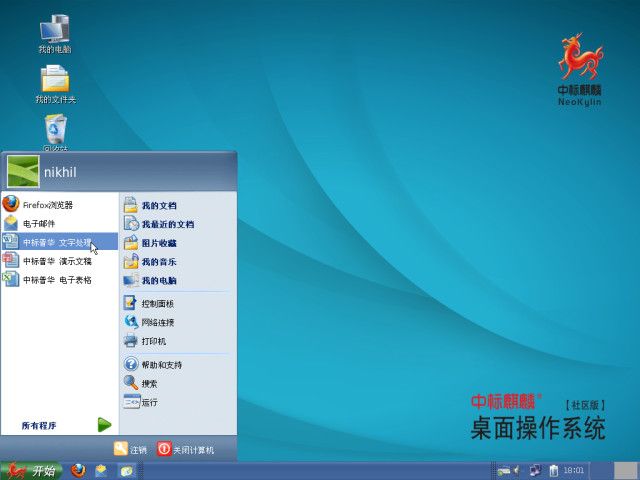Open 网络连接 network connections
Viewport: 640px width, 480px height.
(157, 322)
